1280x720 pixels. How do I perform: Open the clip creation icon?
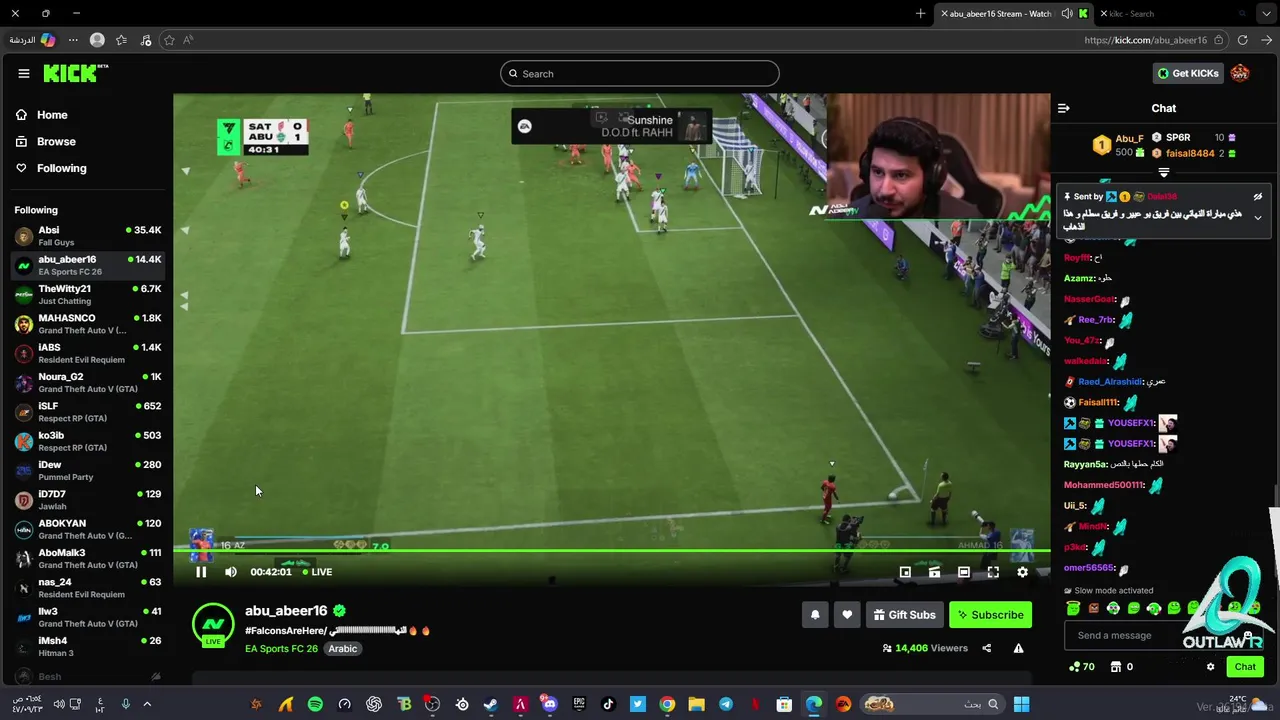[x=934, y=572]
